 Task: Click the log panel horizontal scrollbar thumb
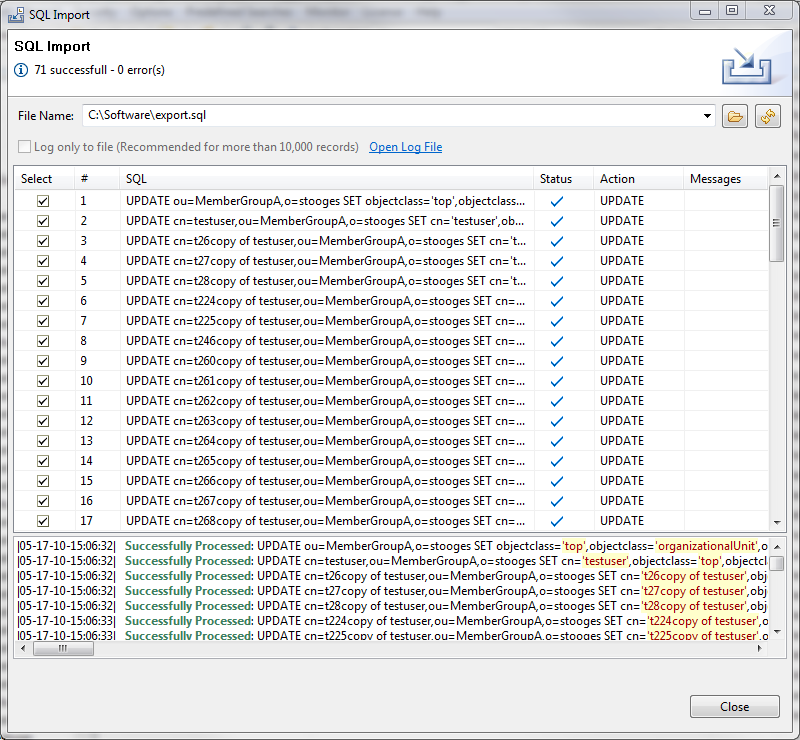63,649
